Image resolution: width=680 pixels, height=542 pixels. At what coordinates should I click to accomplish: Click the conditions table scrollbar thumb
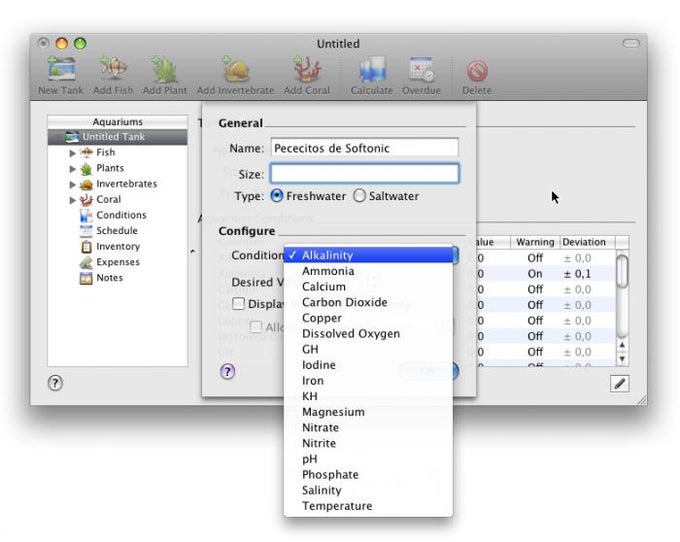622,271
